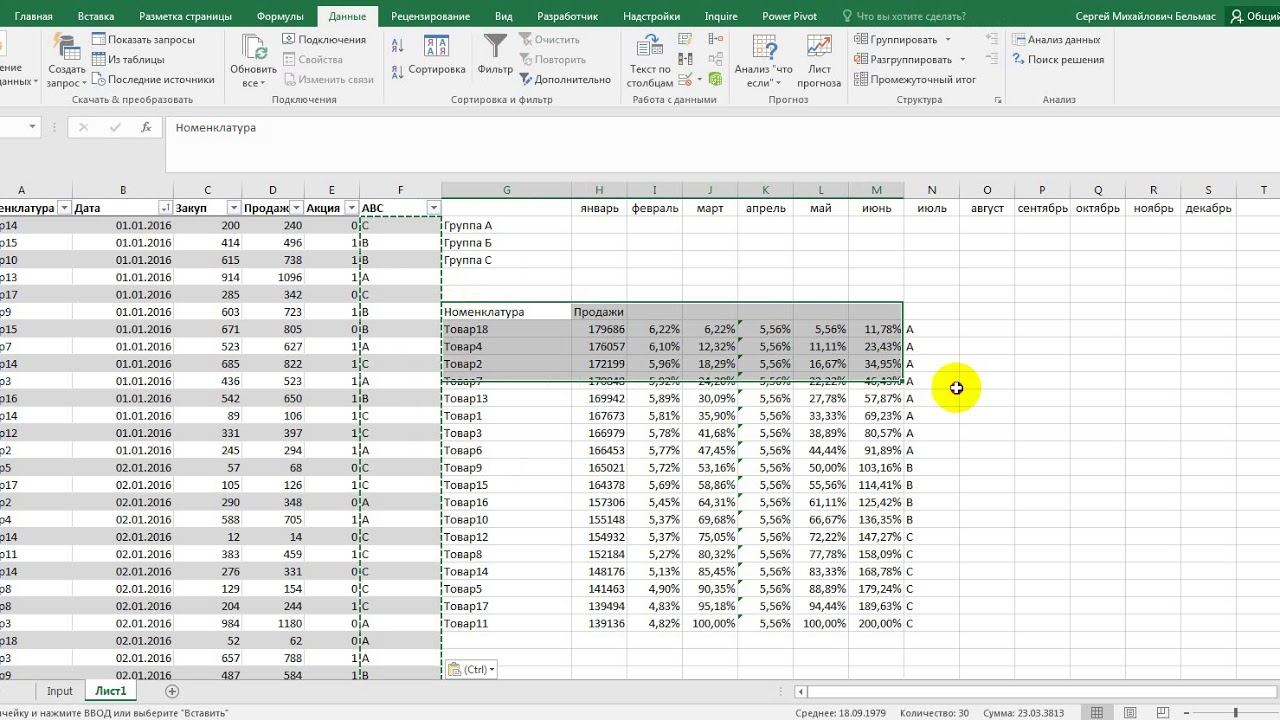The width and height of the screenshot is (1280, 720).
Task: Open filter dropdown on ABC column
Action: click(x=433, y=208)
